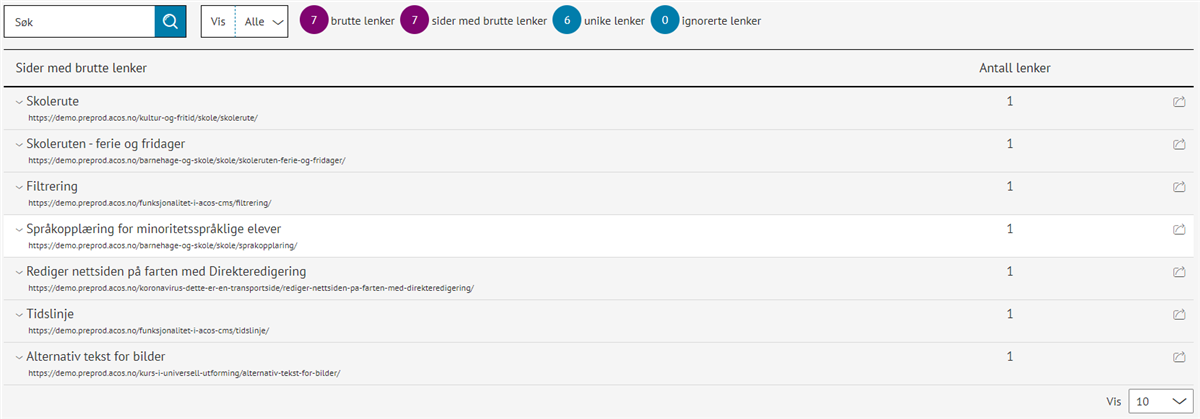Image resolution: width=1200 pixels, height=419 pixels.
Task: Expand the Skolerute row chevron
Action: click(x=19, y=101)
